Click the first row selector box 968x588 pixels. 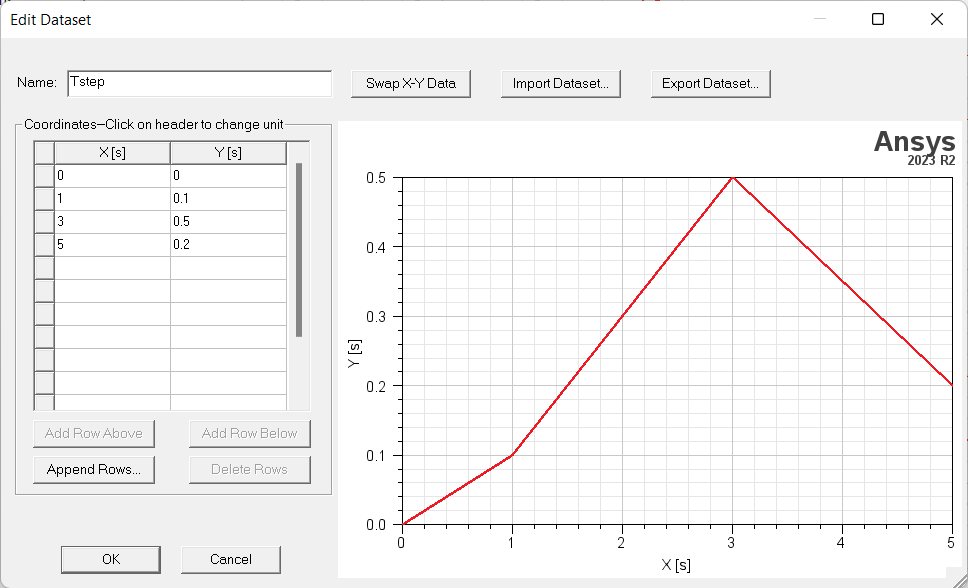42,175
